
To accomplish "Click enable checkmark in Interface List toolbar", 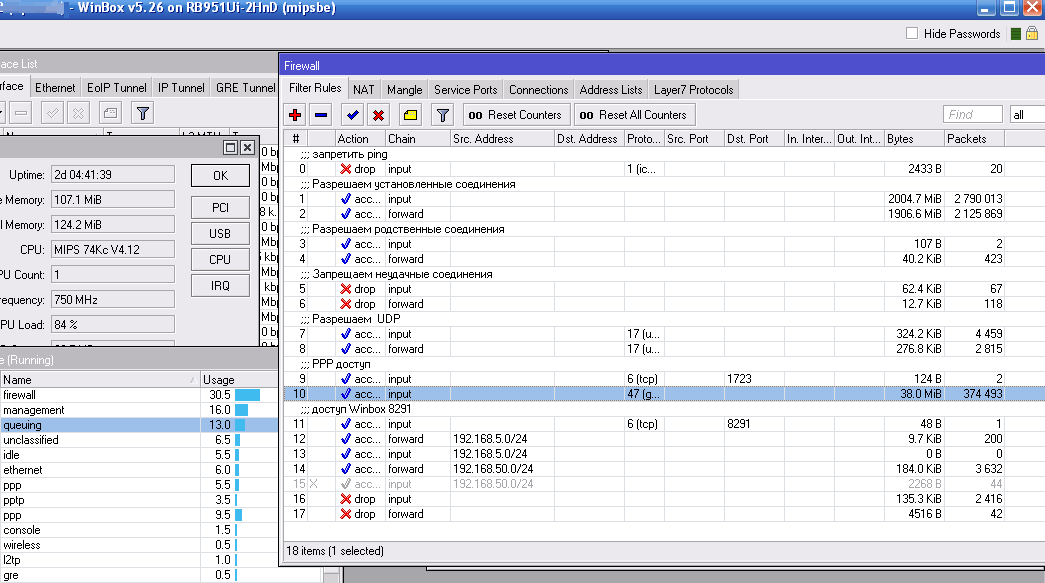I will [52, 113].
